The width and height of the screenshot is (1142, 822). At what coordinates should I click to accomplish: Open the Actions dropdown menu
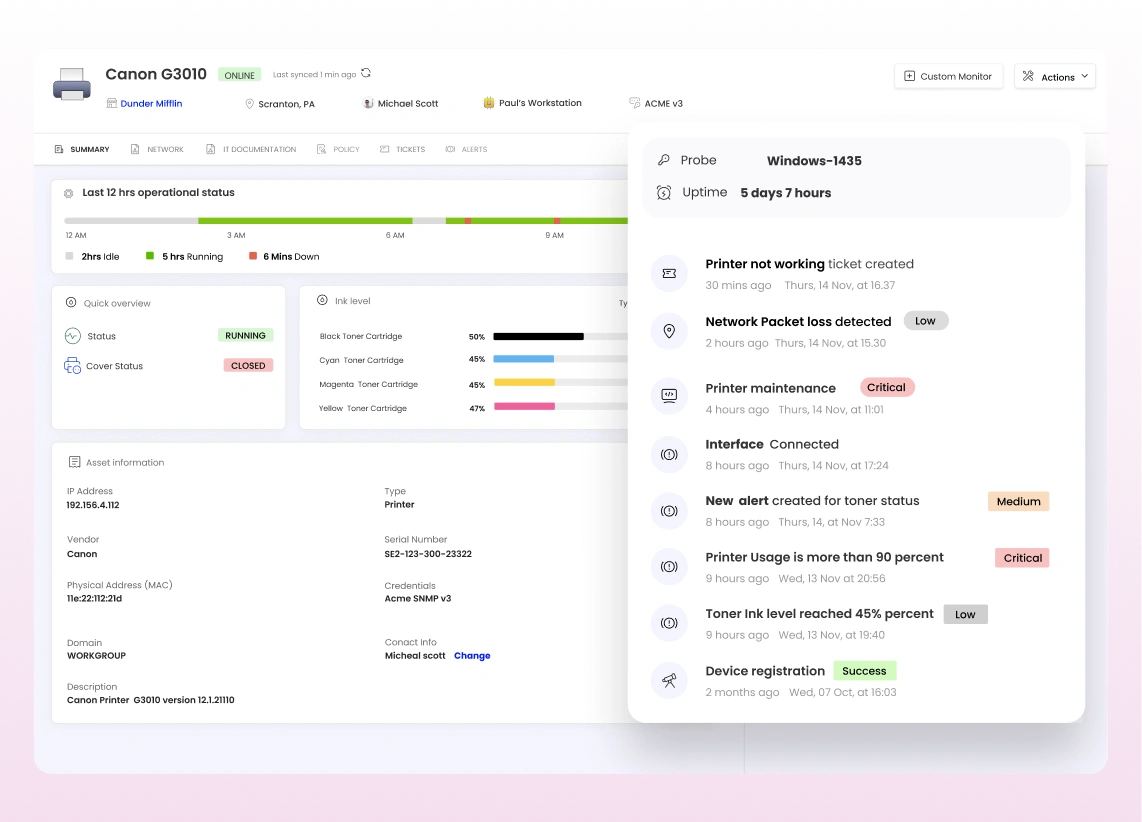(x=1054, y=77)
